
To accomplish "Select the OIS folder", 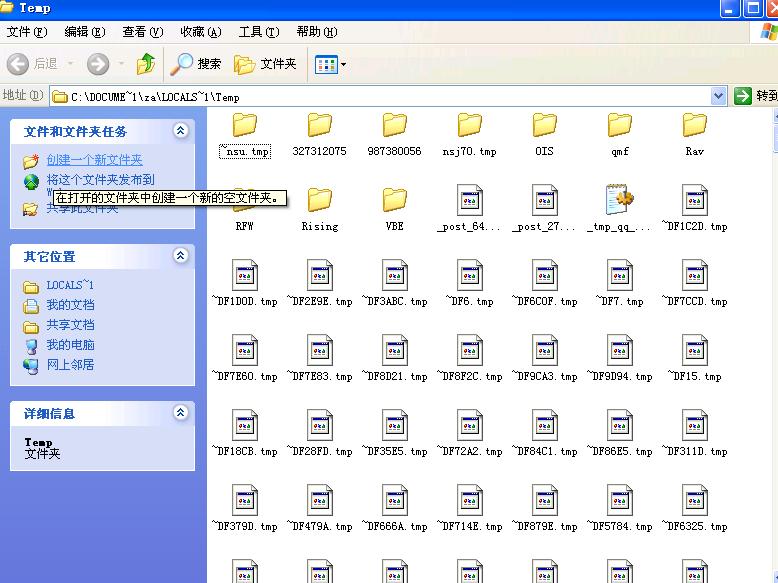I will (x=544, y=135).
